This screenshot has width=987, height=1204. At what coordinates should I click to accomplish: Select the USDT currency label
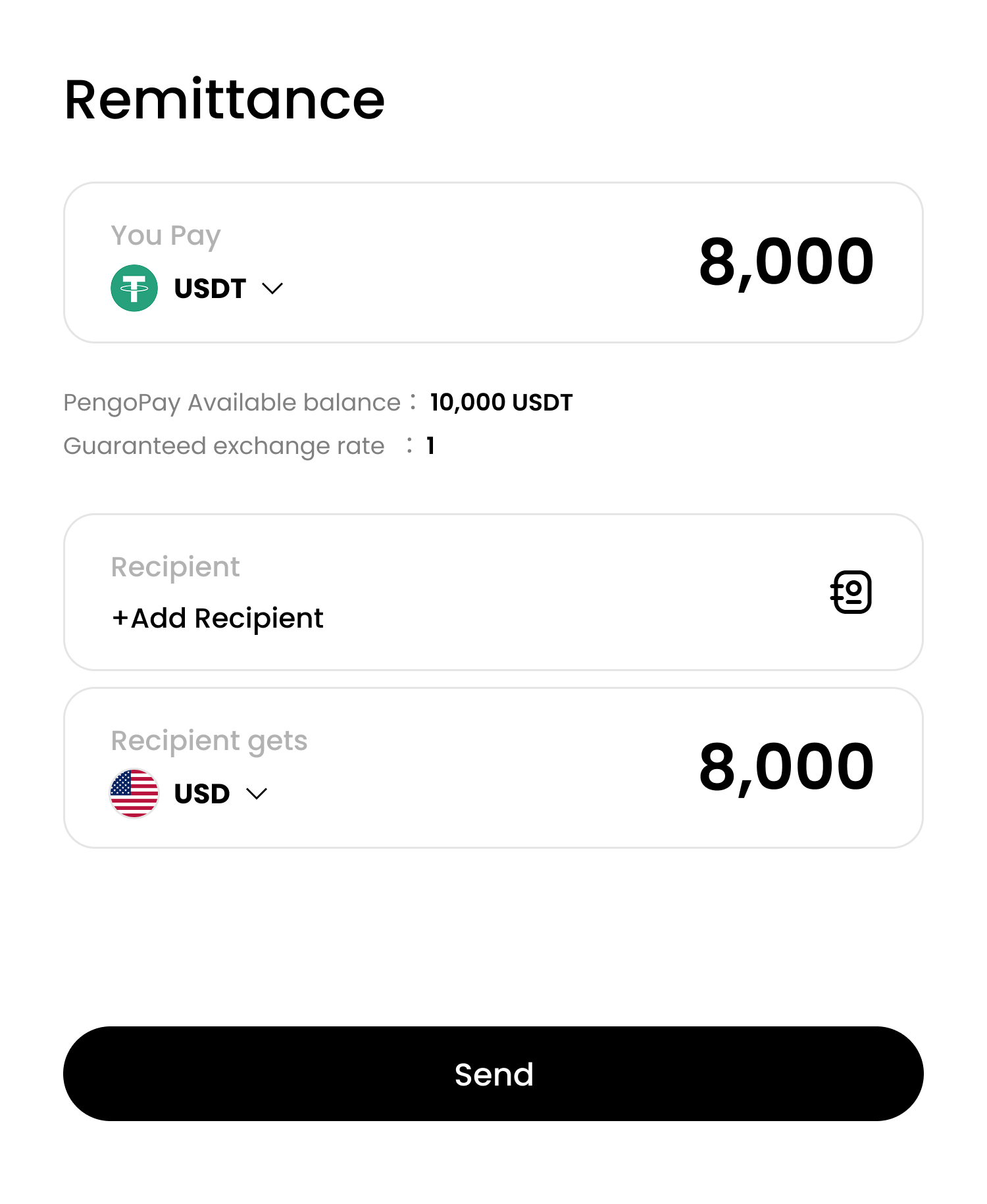210,289
